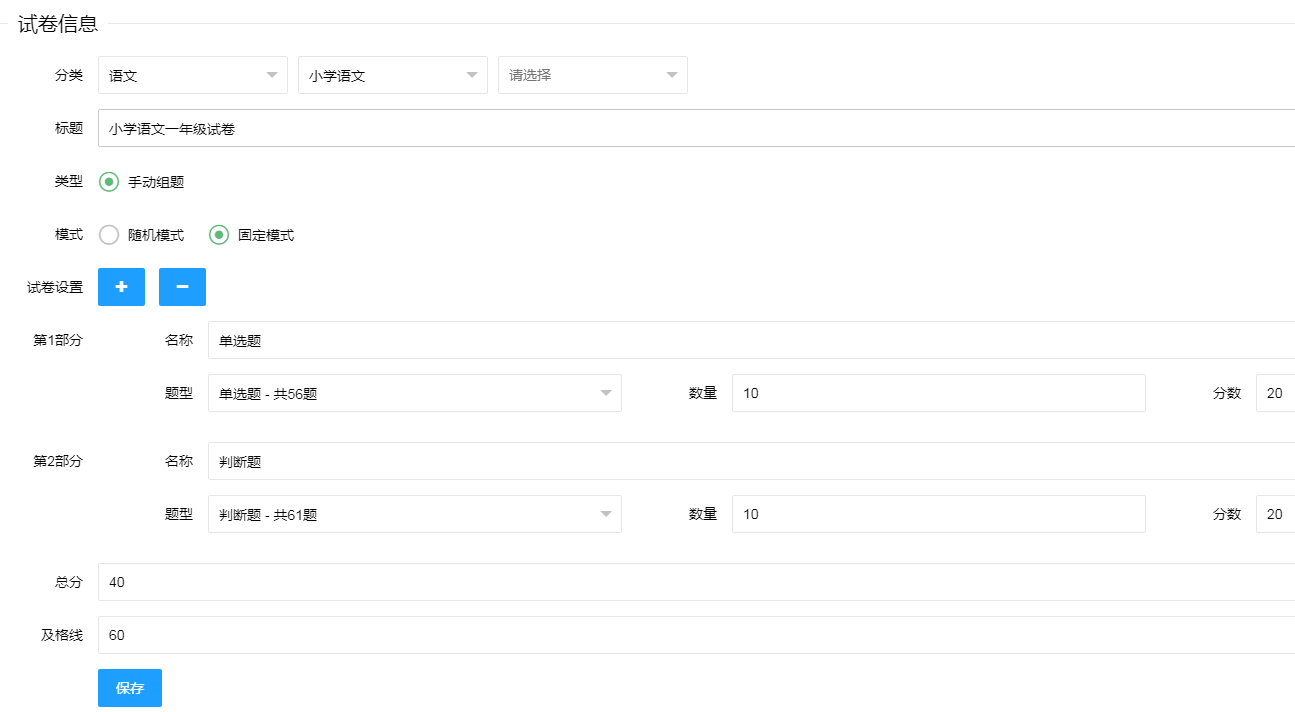Image resolution: width=1295 pixels, height=712 pixels.
Task: Open the 请选择 third category dropdown
Action: 593,75
